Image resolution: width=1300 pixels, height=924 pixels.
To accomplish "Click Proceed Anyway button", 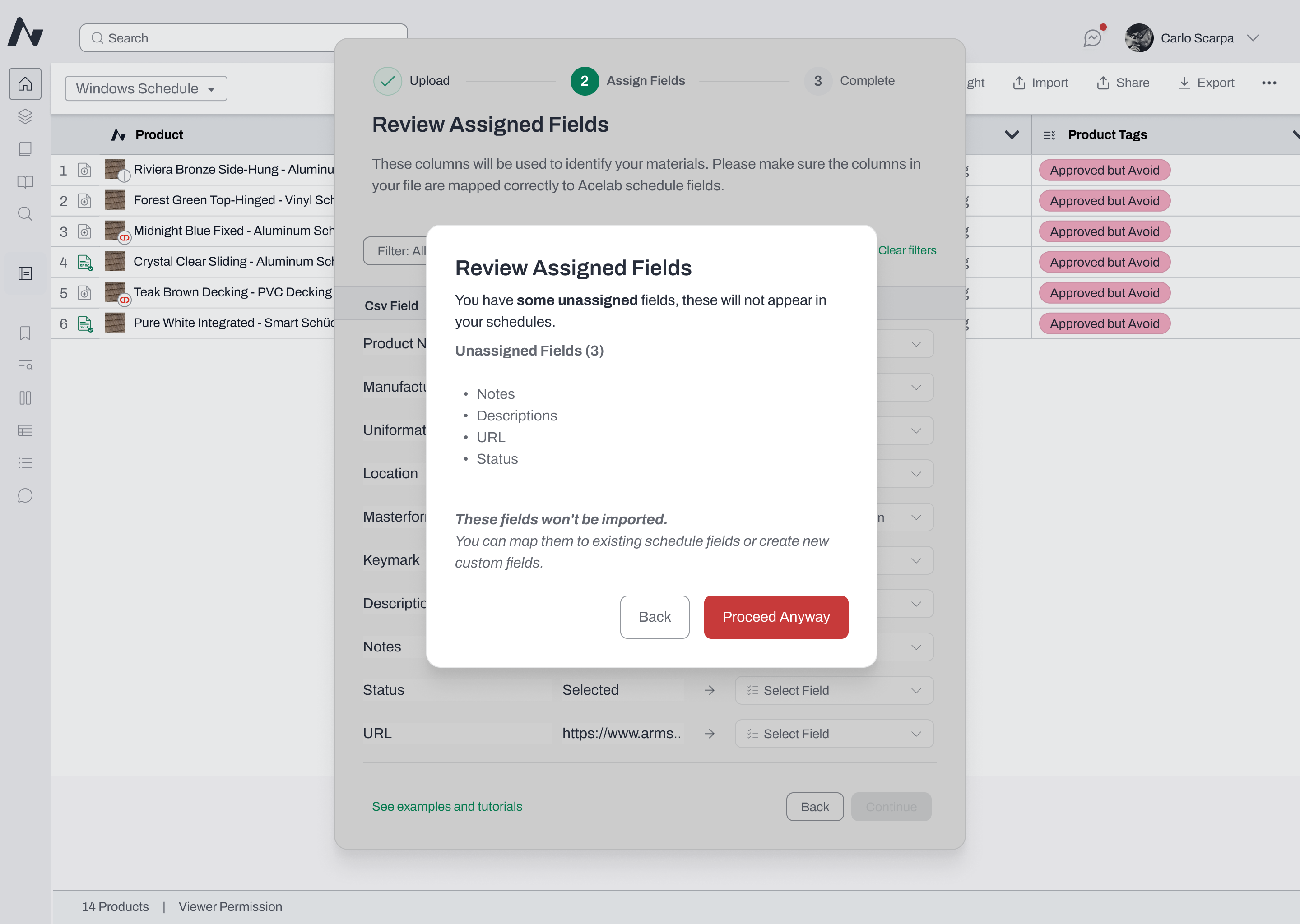I will tap(776, 617).
